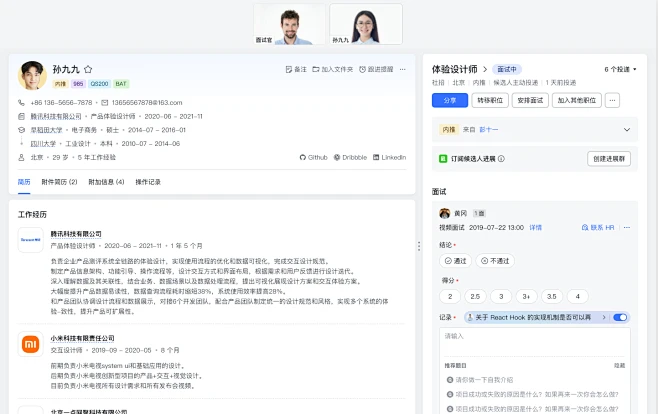Toggle the React Hook record switch
658x414 pixels.
(620, 317)
